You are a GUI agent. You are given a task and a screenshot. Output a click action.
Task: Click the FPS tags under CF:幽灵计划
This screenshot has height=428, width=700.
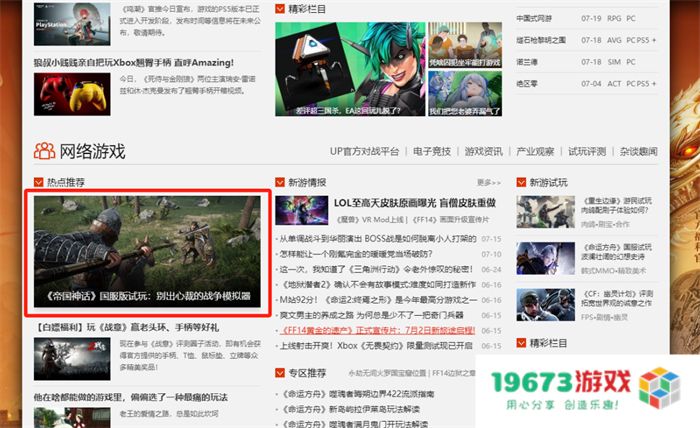(x=604, y=317)
